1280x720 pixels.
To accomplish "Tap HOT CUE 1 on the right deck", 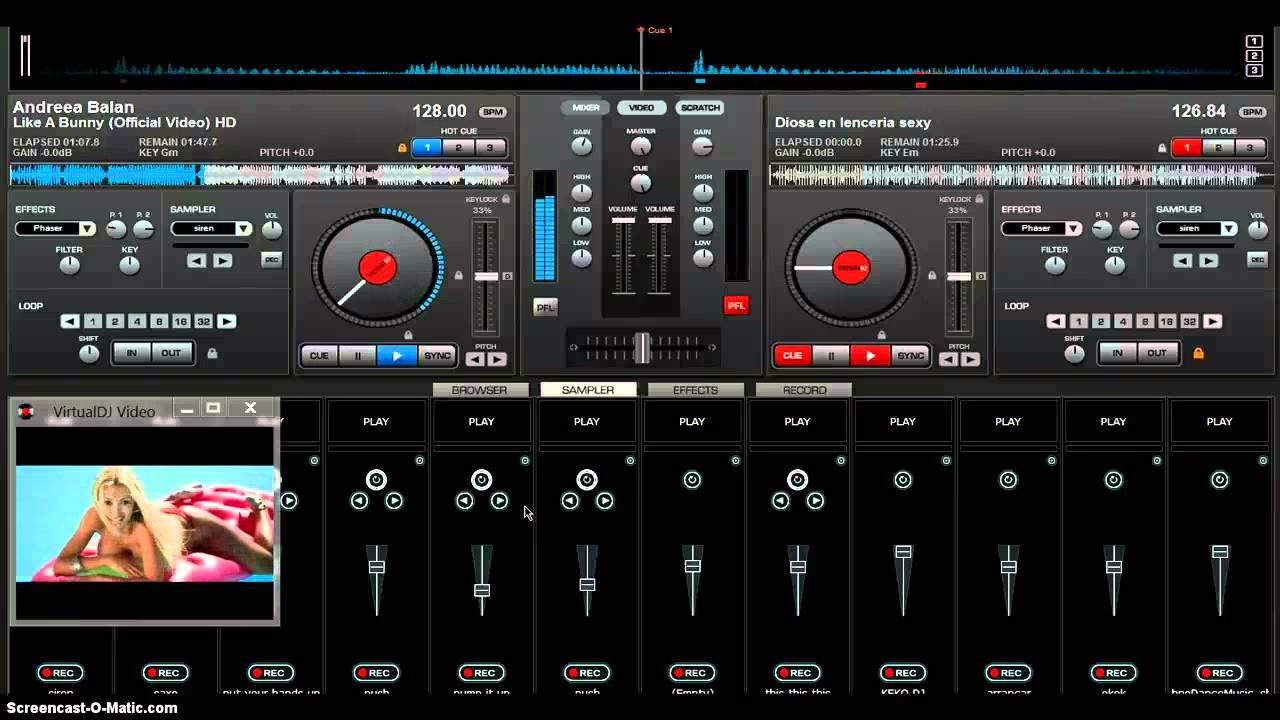I will pyautogui.click(x=1187, y=147).
